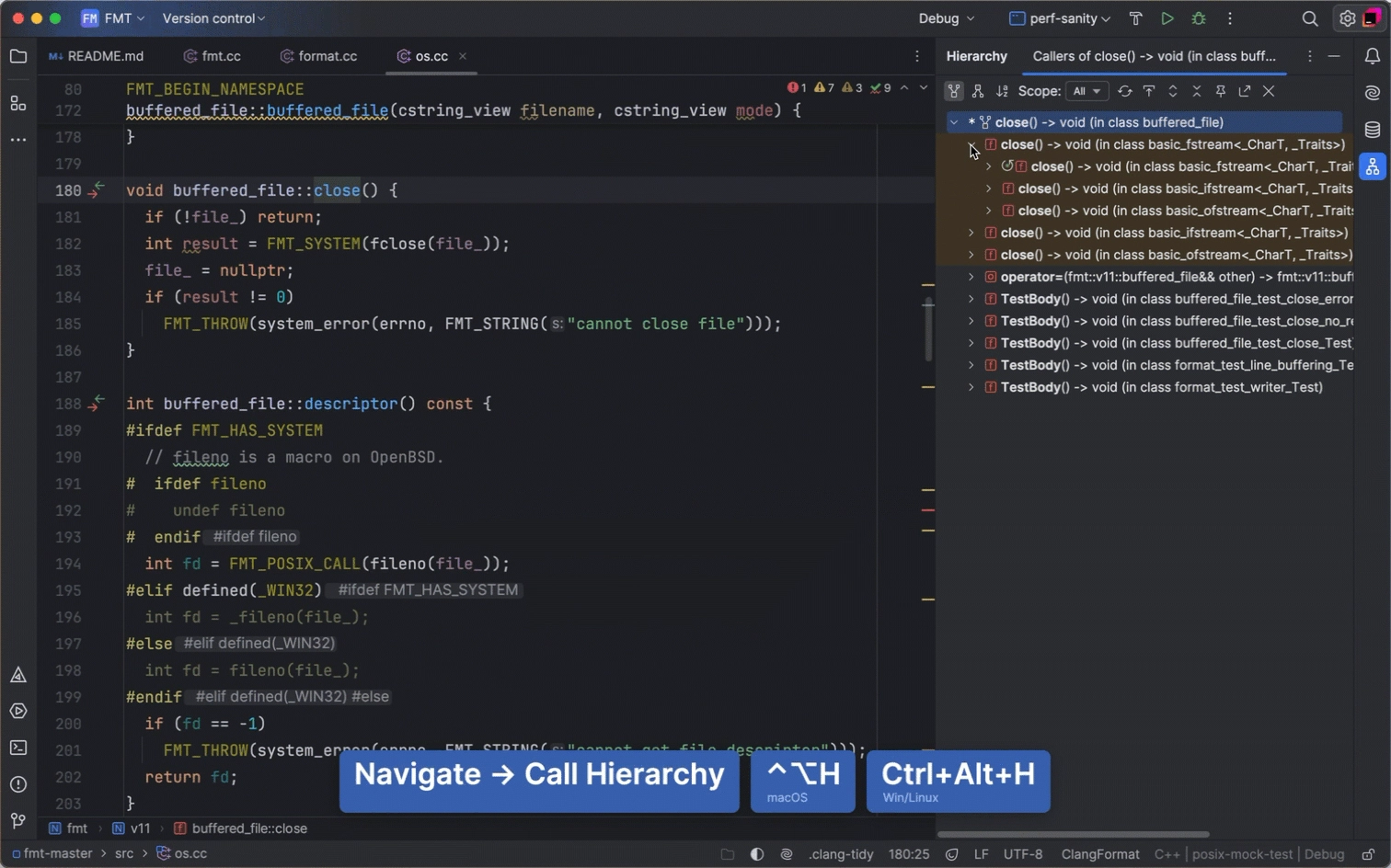Collapse all hierarchy nodes
Image resolution: width=1391 pixels, height=868 pixels.
click(1197, 91)
